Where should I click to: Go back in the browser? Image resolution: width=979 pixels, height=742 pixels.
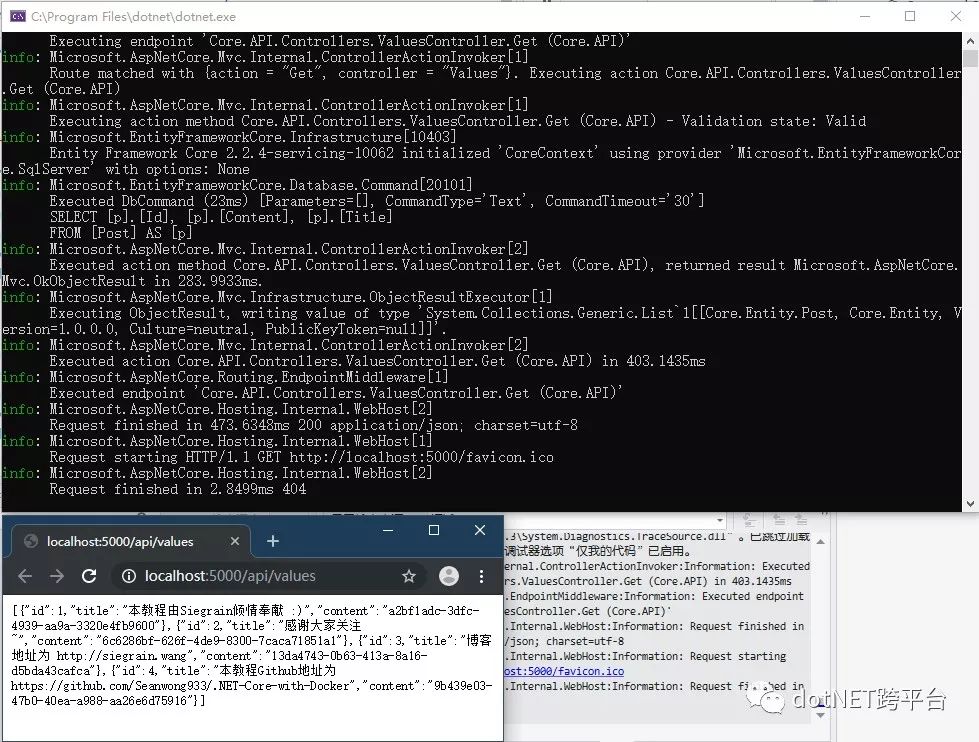(x=25, y=576)
